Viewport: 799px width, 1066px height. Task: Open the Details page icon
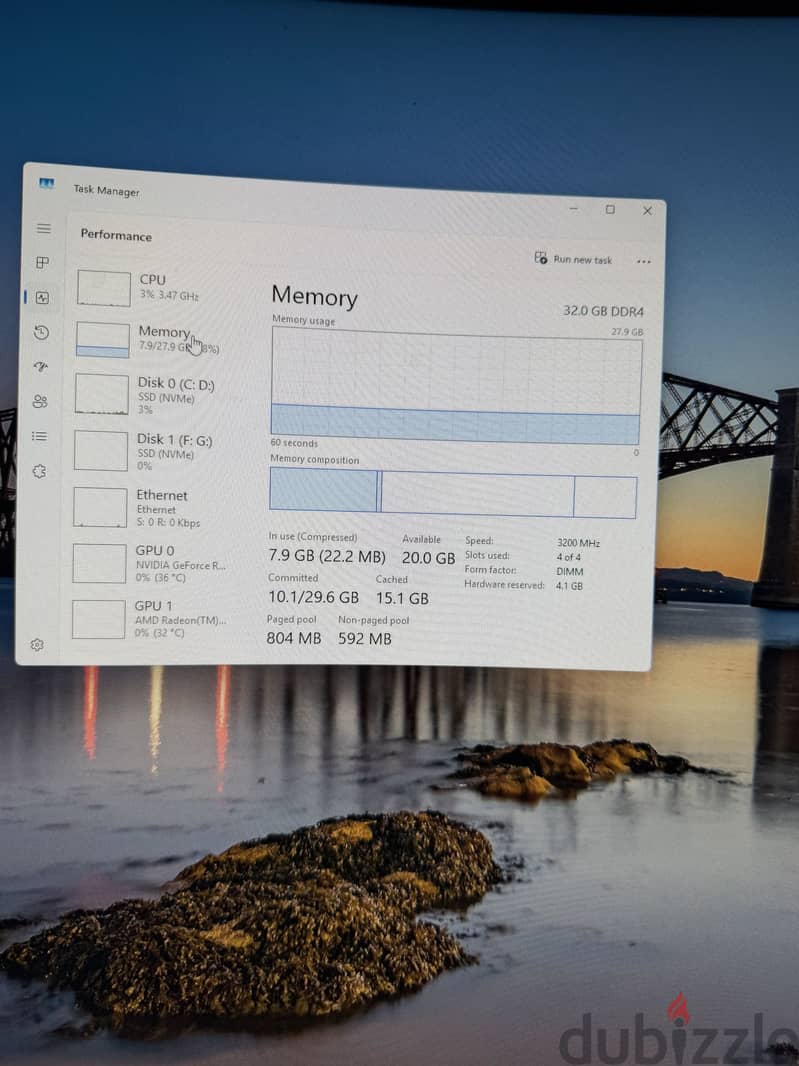pos(39,436)
